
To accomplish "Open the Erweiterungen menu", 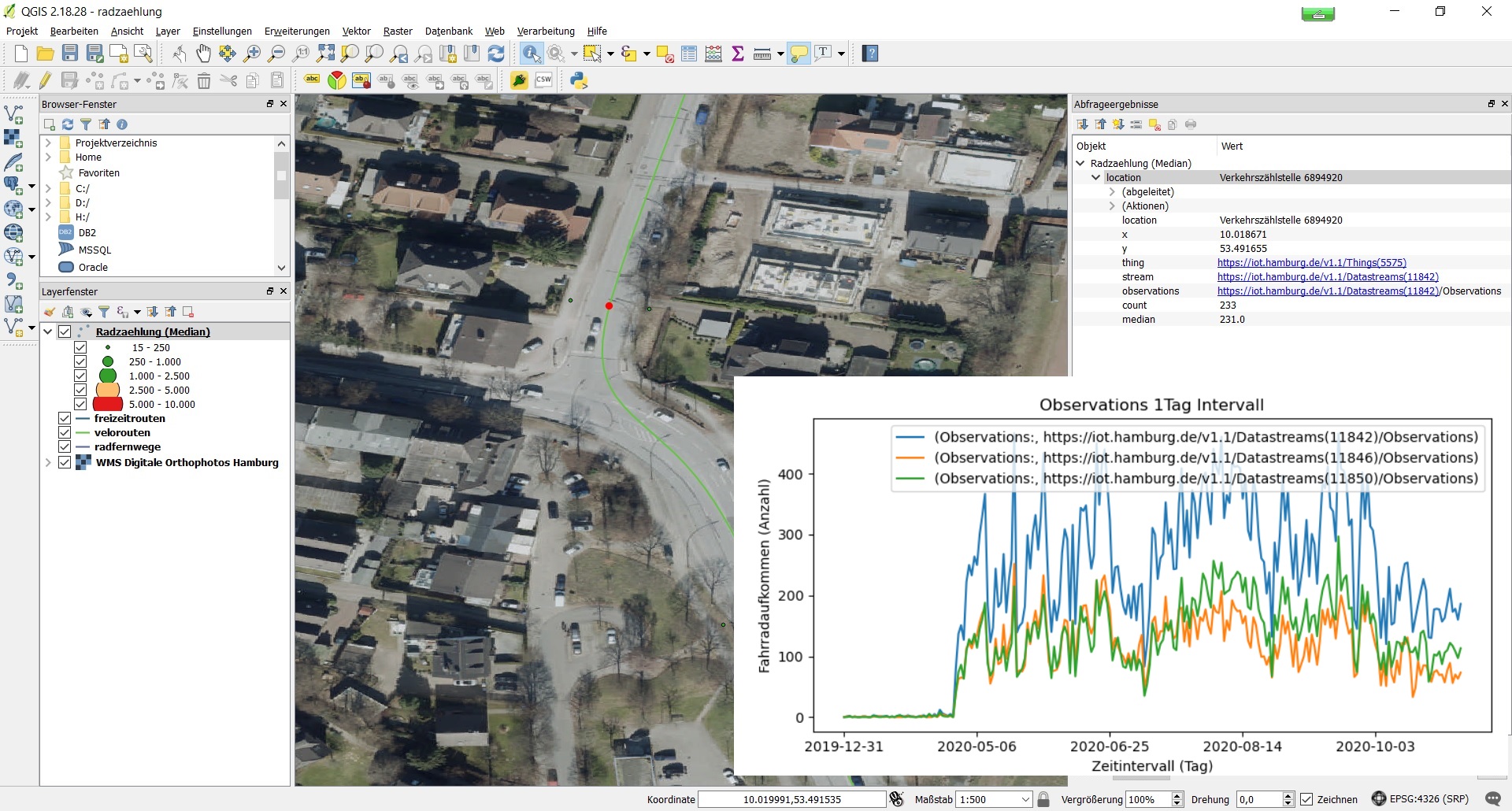I will 297,31.
